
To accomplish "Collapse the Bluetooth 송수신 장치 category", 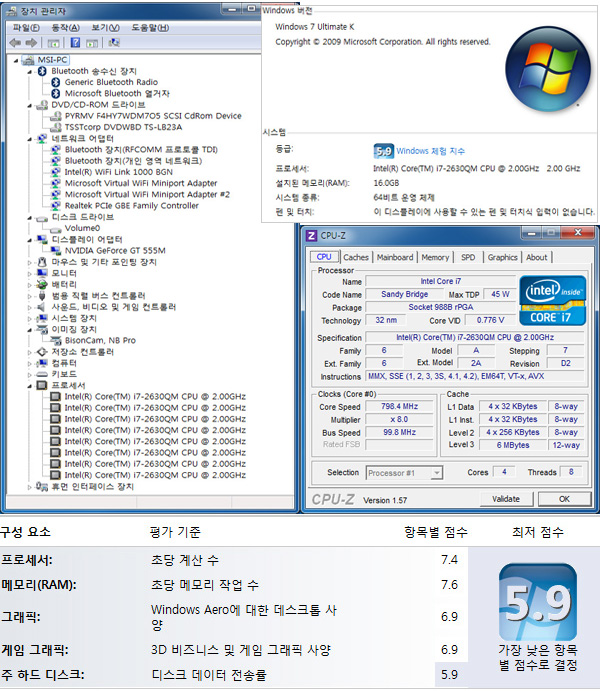I will point(30,71).
